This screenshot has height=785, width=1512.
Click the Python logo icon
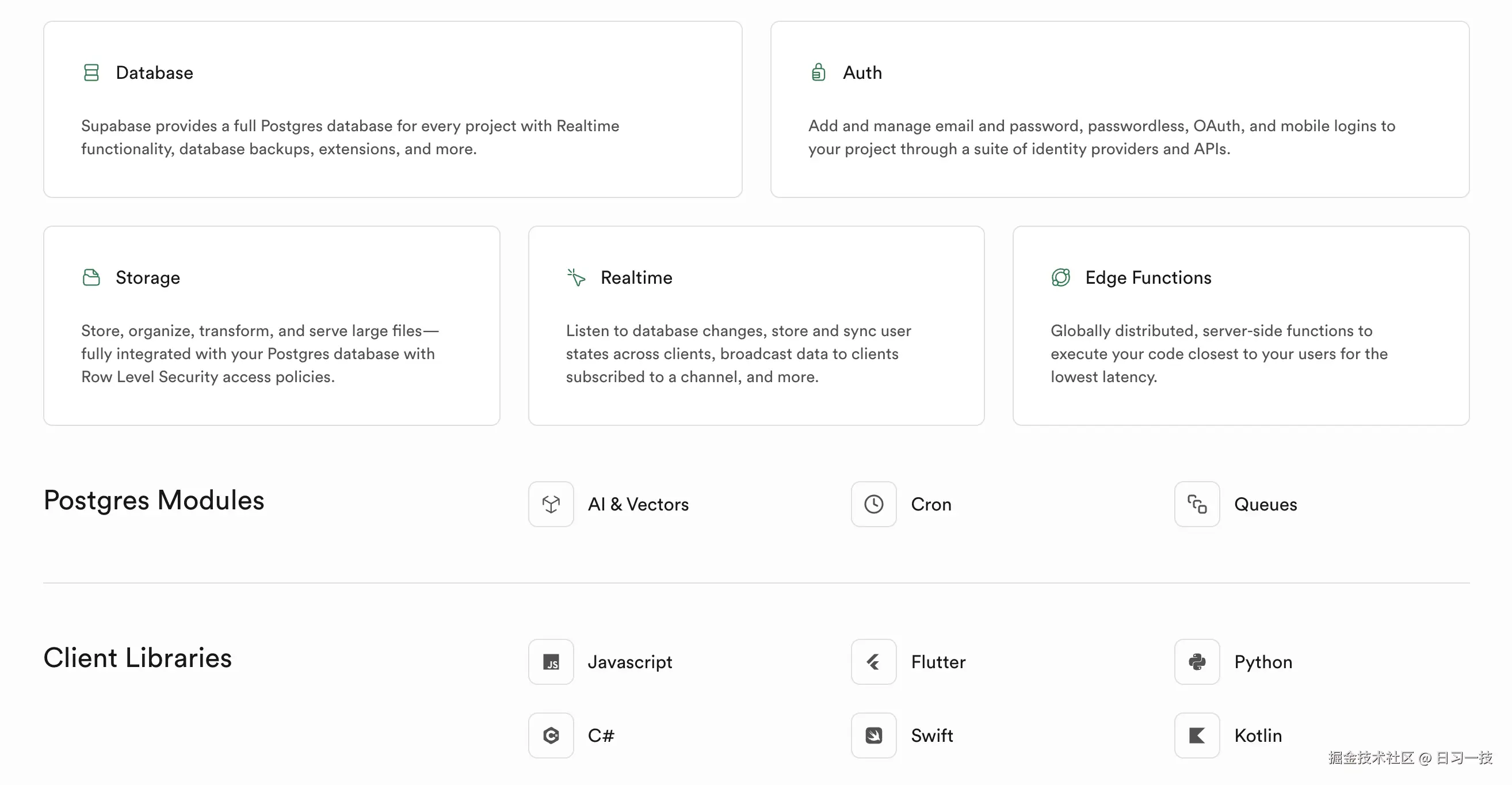1197,662
